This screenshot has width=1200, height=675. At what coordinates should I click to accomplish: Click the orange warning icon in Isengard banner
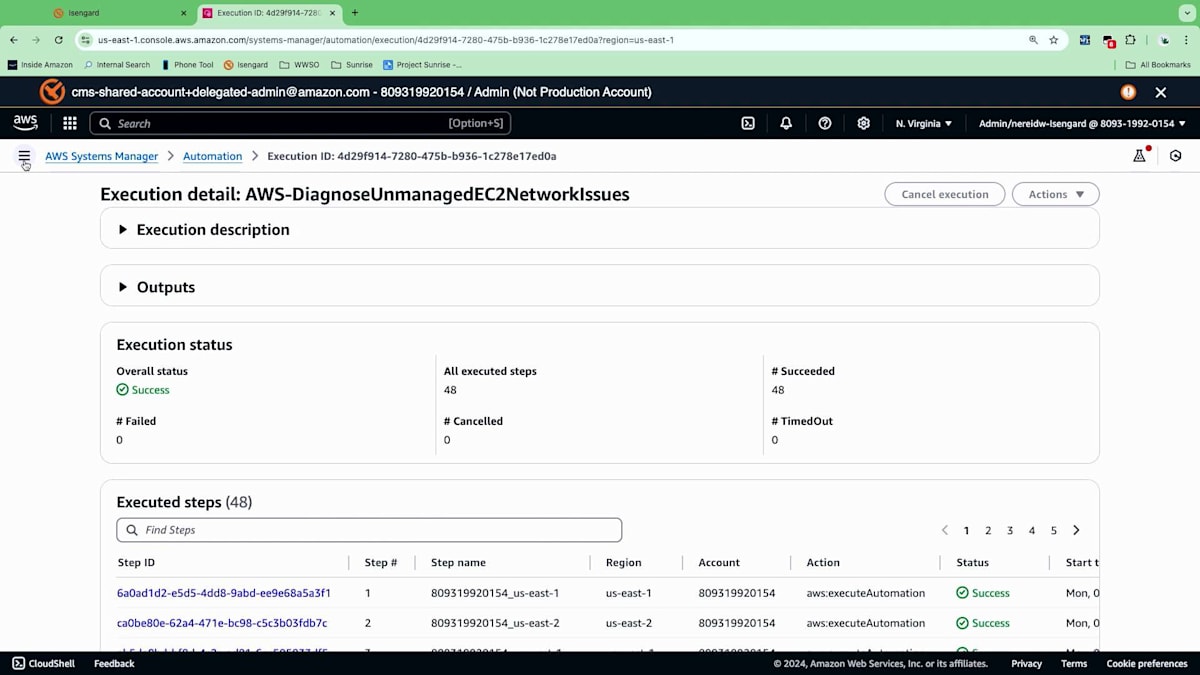tap(1128, 92)
